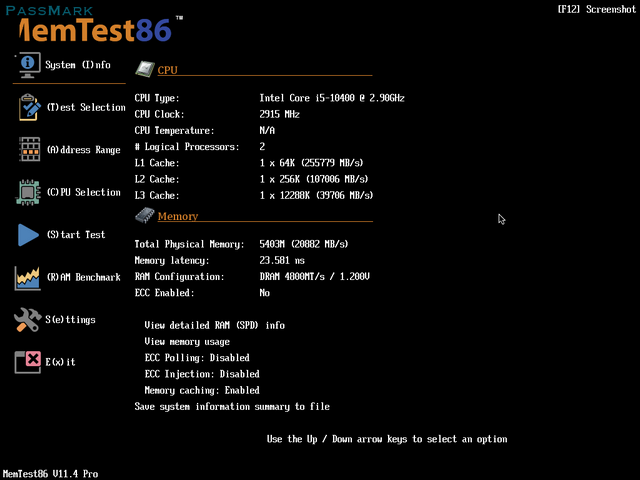Click the L3 Cache value 1 x 12288K
This screenshot has width=640, height=480.
pos(316,196)
